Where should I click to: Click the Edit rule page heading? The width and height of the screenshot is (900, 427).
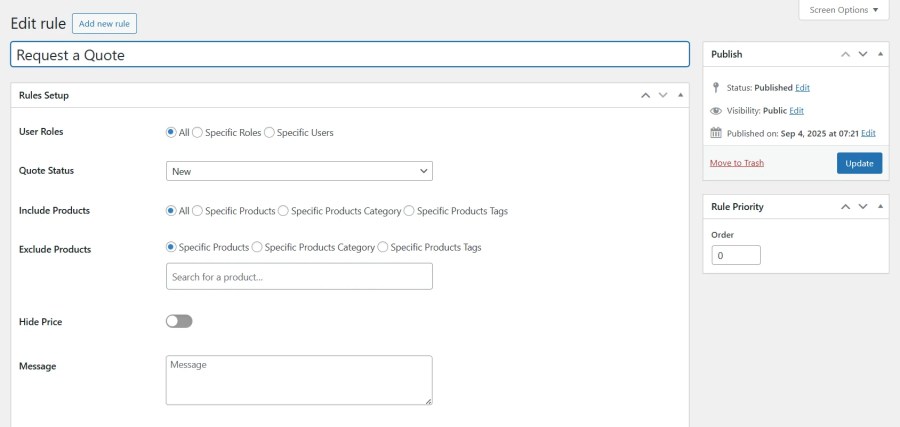click(38, 24)
